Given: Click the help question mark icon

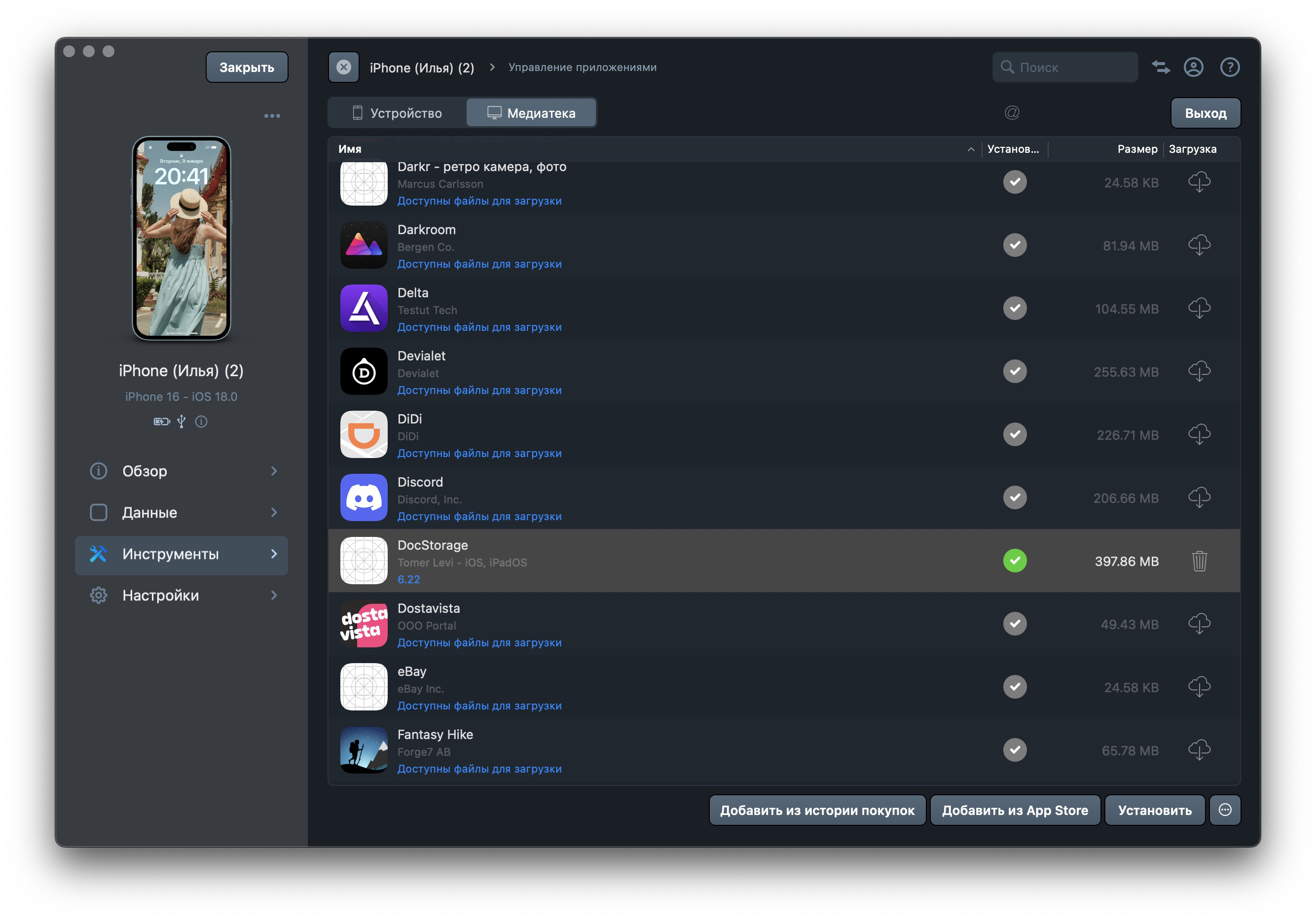Looking at the screenshot, I should coord(1230,67).
